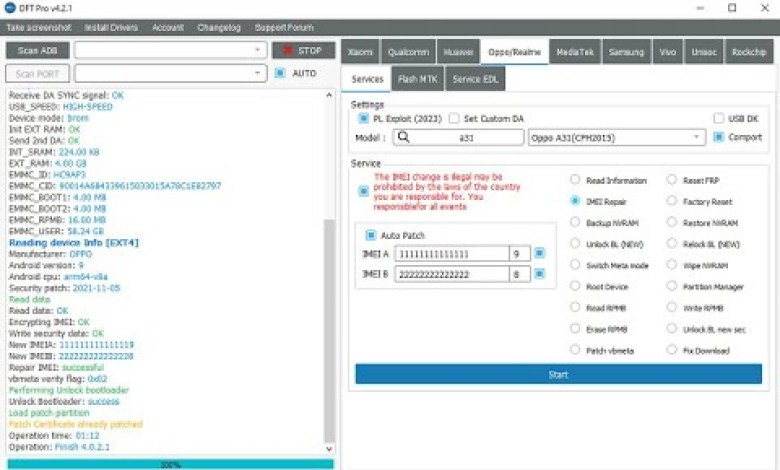
Task: Expand the Oppo A31(CPH2015) model dropdown
Action: click(617, 137)
